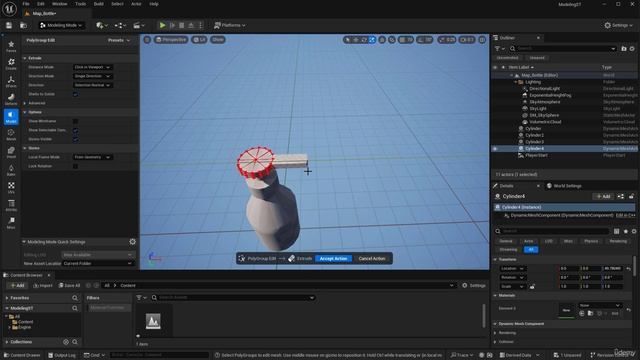Viewport: 640px width, 360px height.
Task: Activate the scale gizmo in the viewport toolbar
Action: tap(372, 40)
